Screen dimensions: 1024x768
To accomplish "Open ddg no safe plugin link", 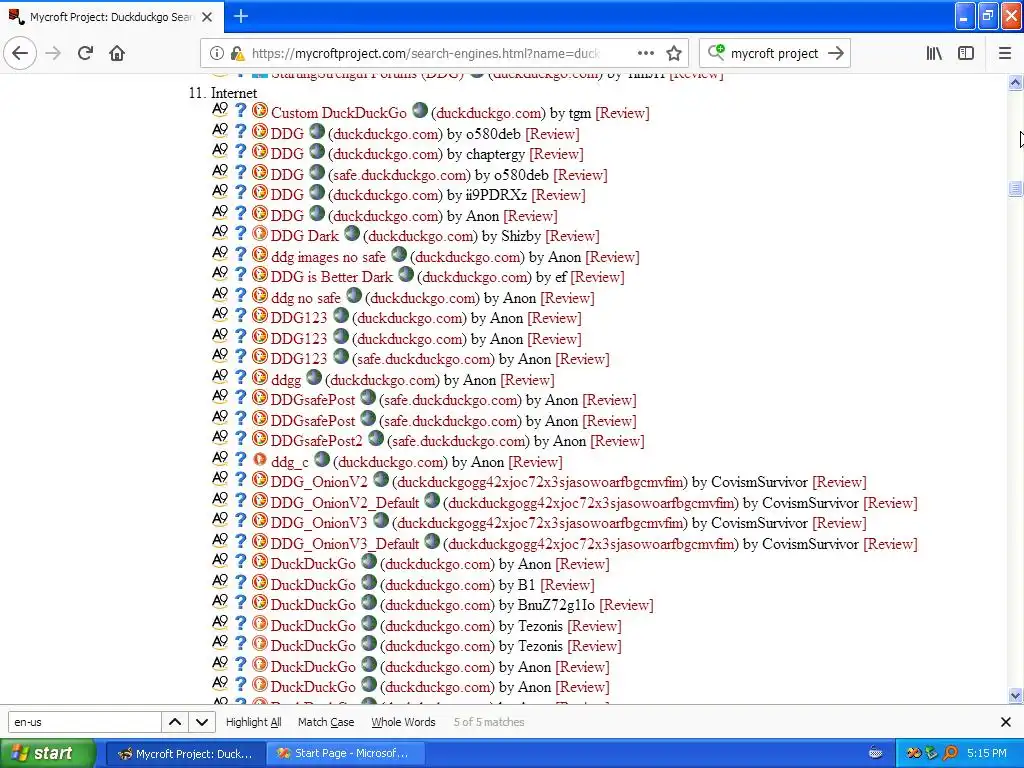I will coord(306,298).
